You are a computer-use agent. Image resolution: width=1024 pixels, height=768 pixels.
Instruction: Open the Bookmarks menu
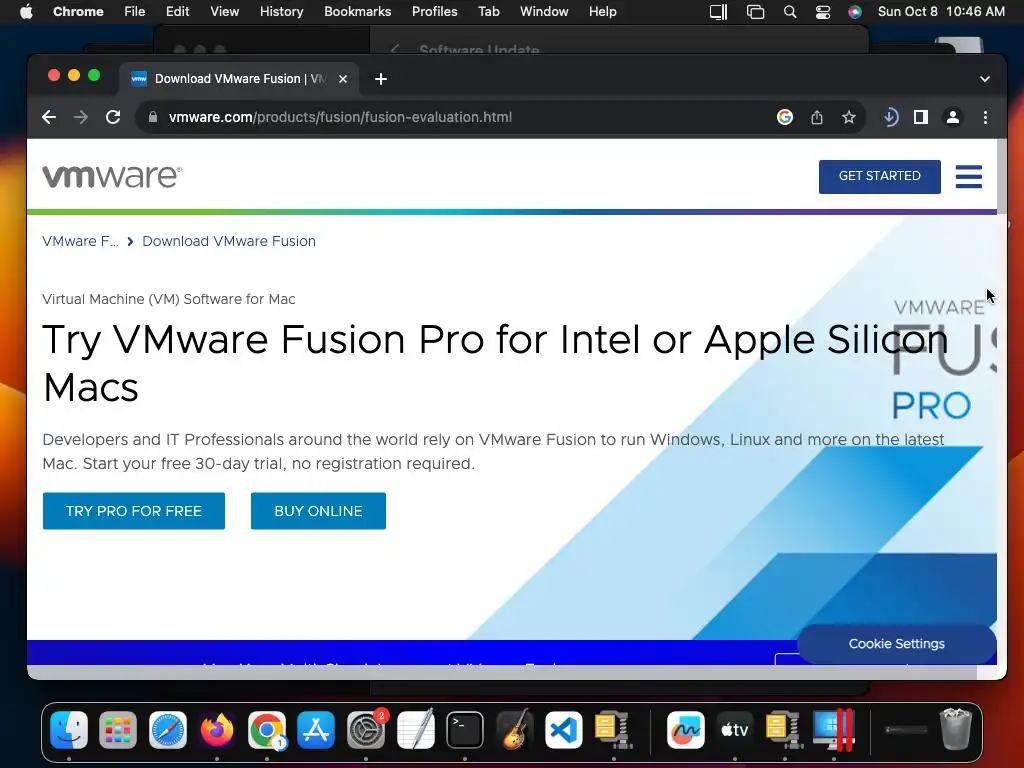pos(357,12)
